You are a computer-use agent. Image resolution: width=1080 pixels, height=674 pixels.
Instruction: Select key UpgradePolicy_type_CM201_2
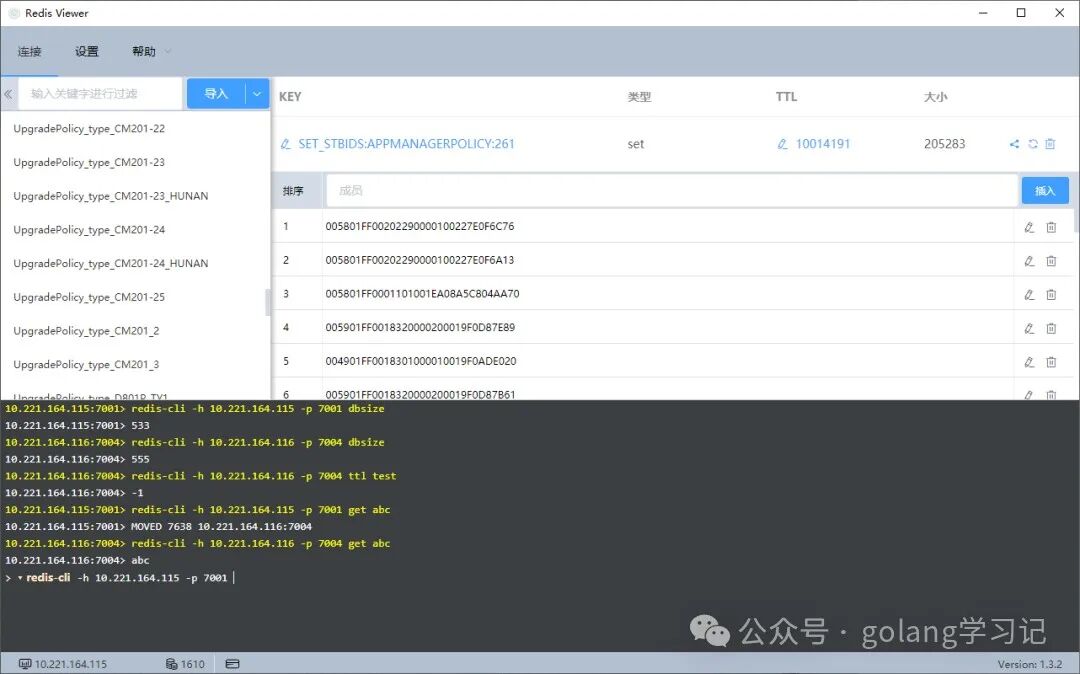[86, 331]
